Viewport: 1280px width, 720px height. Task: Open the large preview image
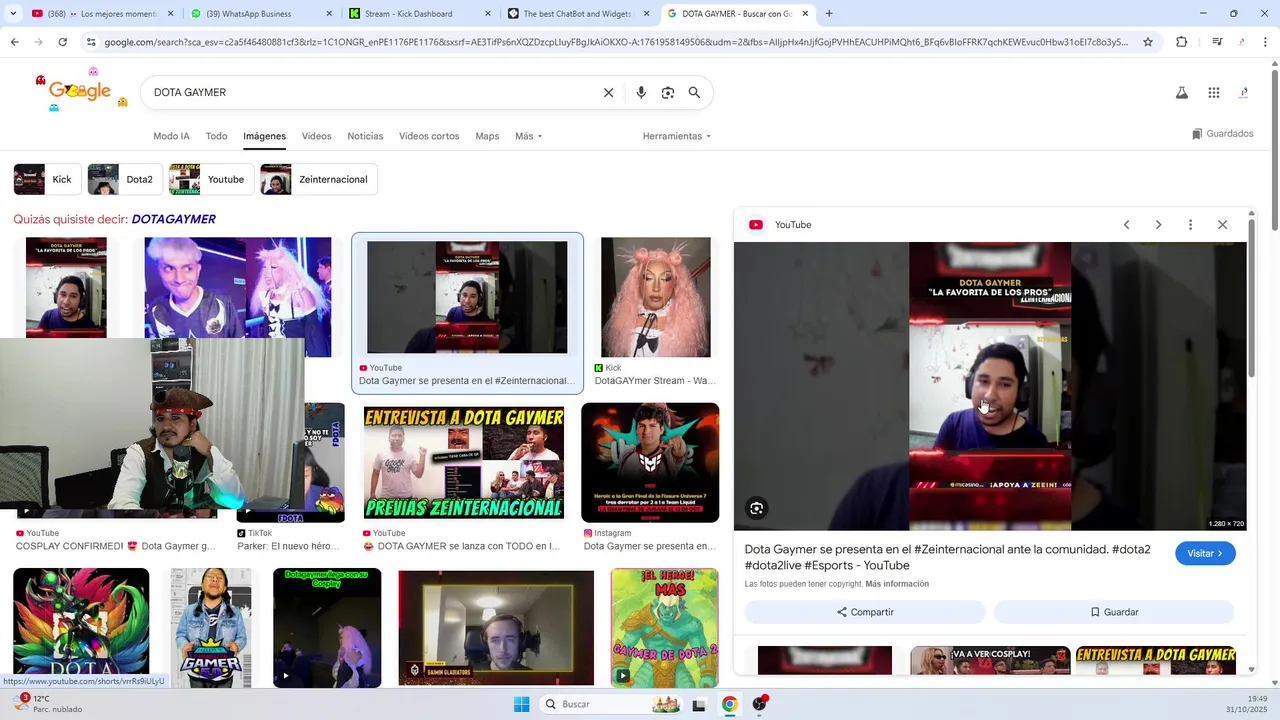990,386
